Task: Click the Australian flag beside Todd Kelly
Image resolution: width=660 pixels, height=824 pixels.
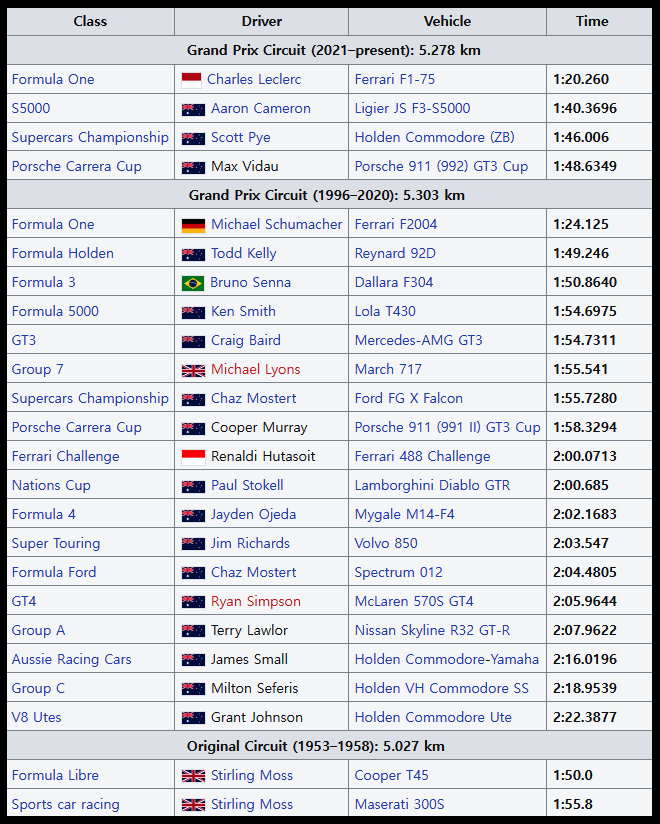Action: tap(193, 254)
